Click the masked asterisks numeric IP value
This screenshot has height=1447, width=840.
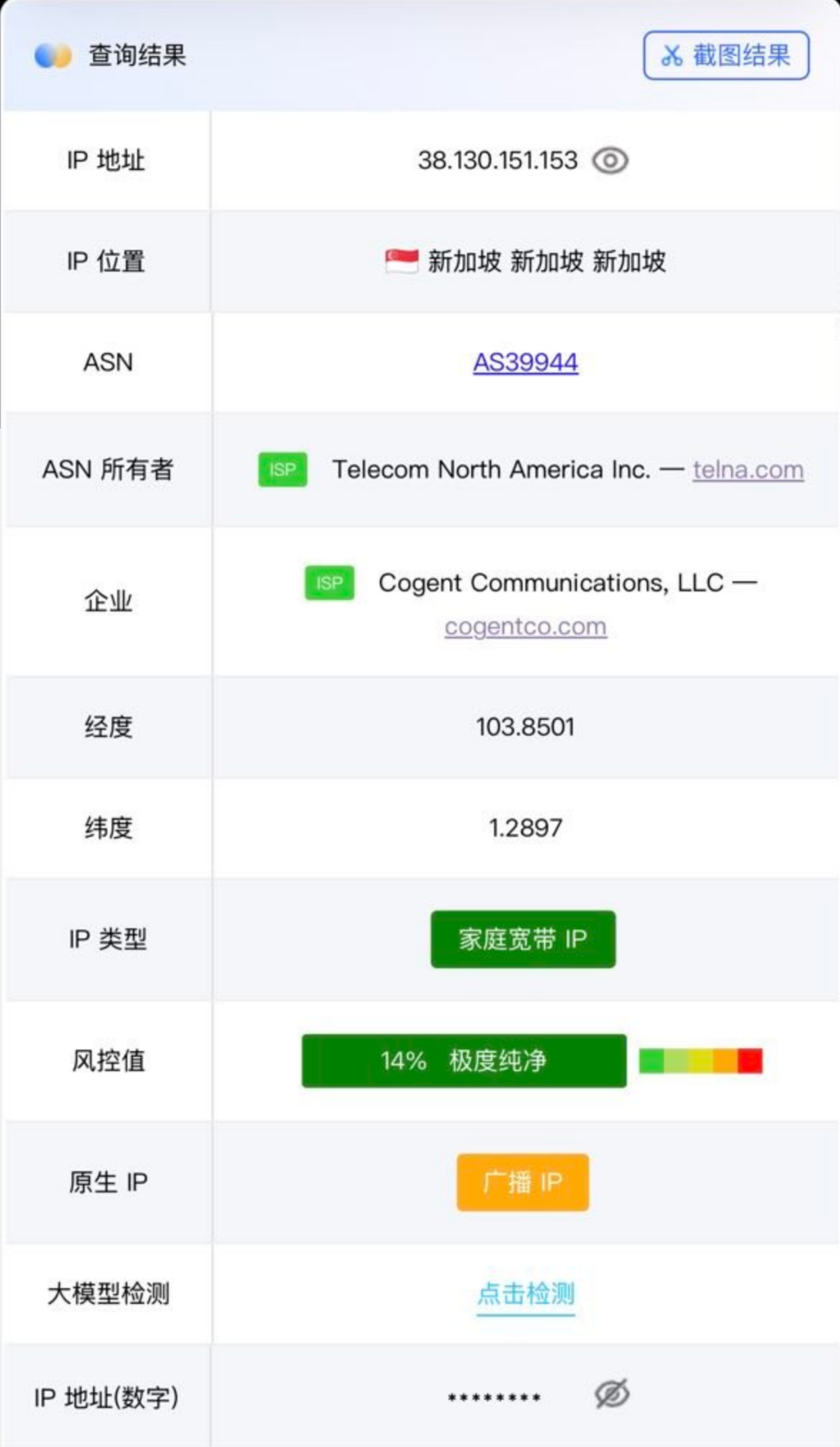[494, 1398]
